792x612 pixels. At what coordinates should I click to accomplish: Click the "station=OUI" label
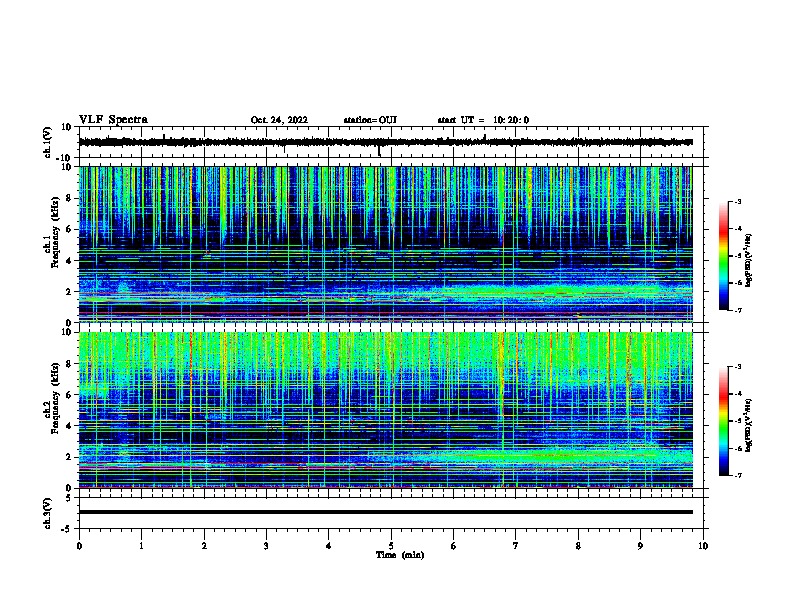tap(370, 120)
